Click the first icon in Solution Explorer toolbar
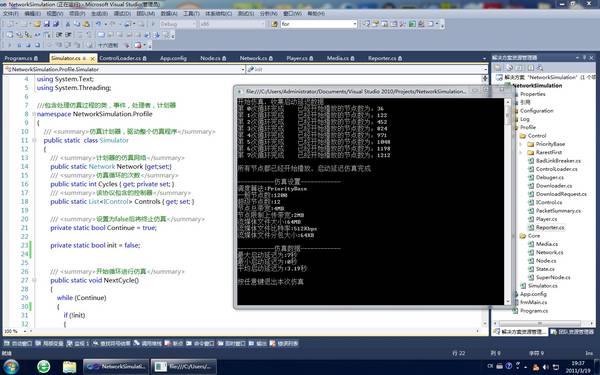This screenshot has width=600, height=375. 498,68
